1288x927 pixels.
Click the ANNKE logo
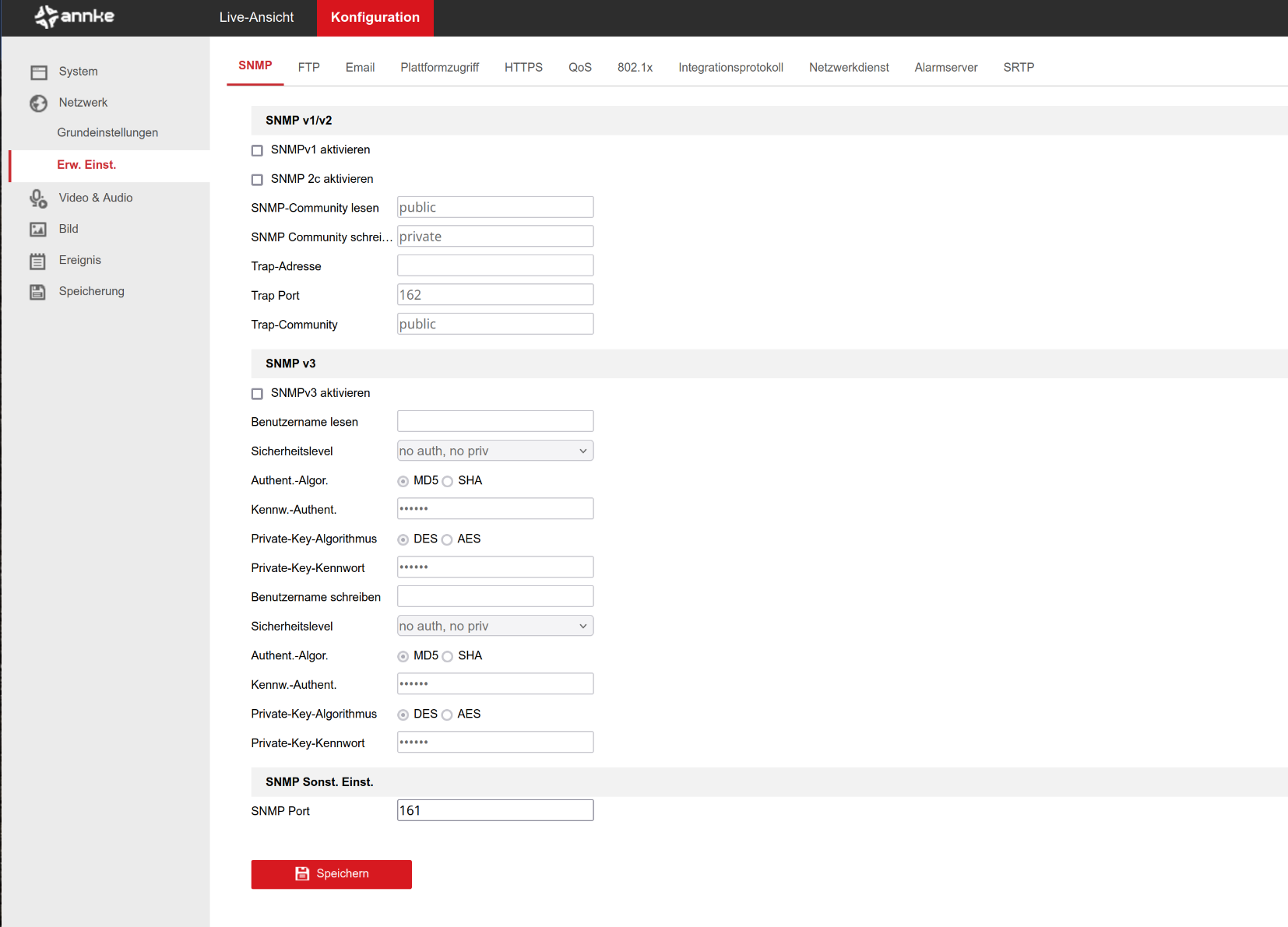pyautogui.click(x=75, y=16)
